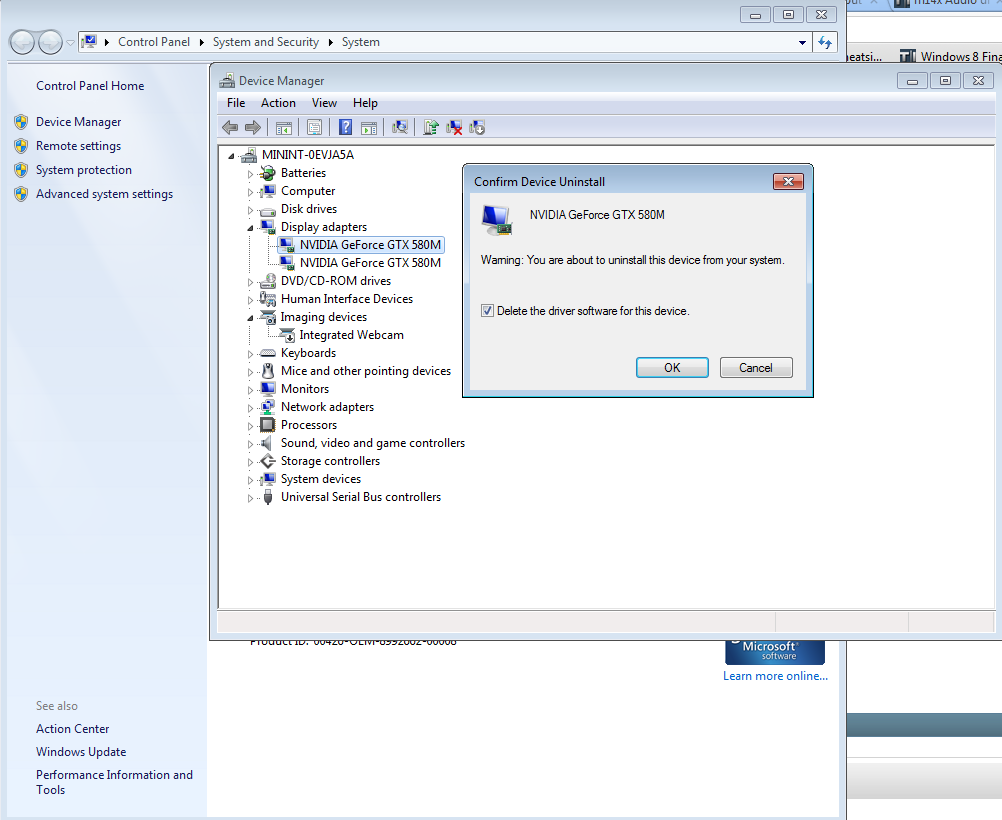
Task: Click the Network adapters category icon
Action: pos(268,407)
